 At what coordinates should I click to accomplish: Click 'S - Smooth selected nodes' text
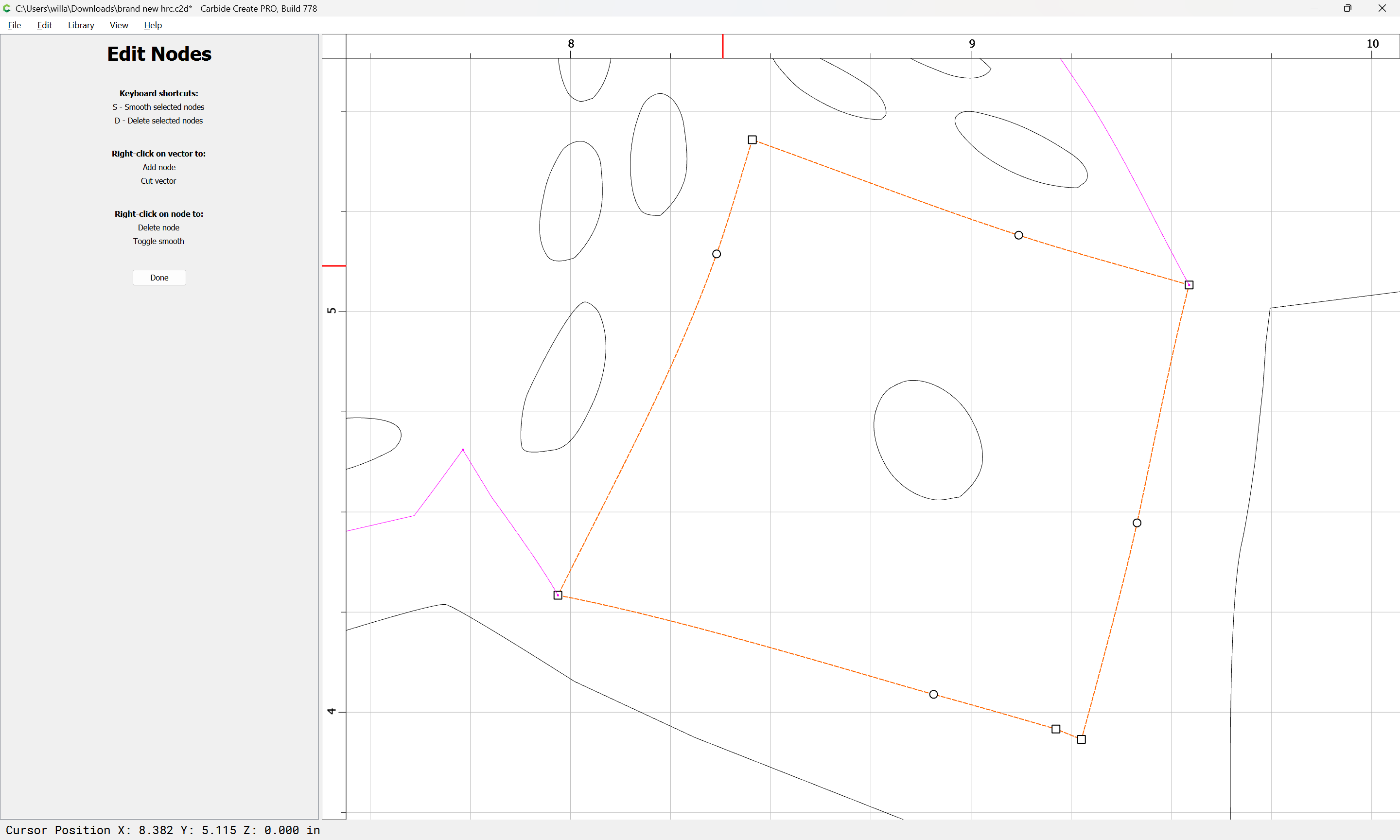click(158, 107)
